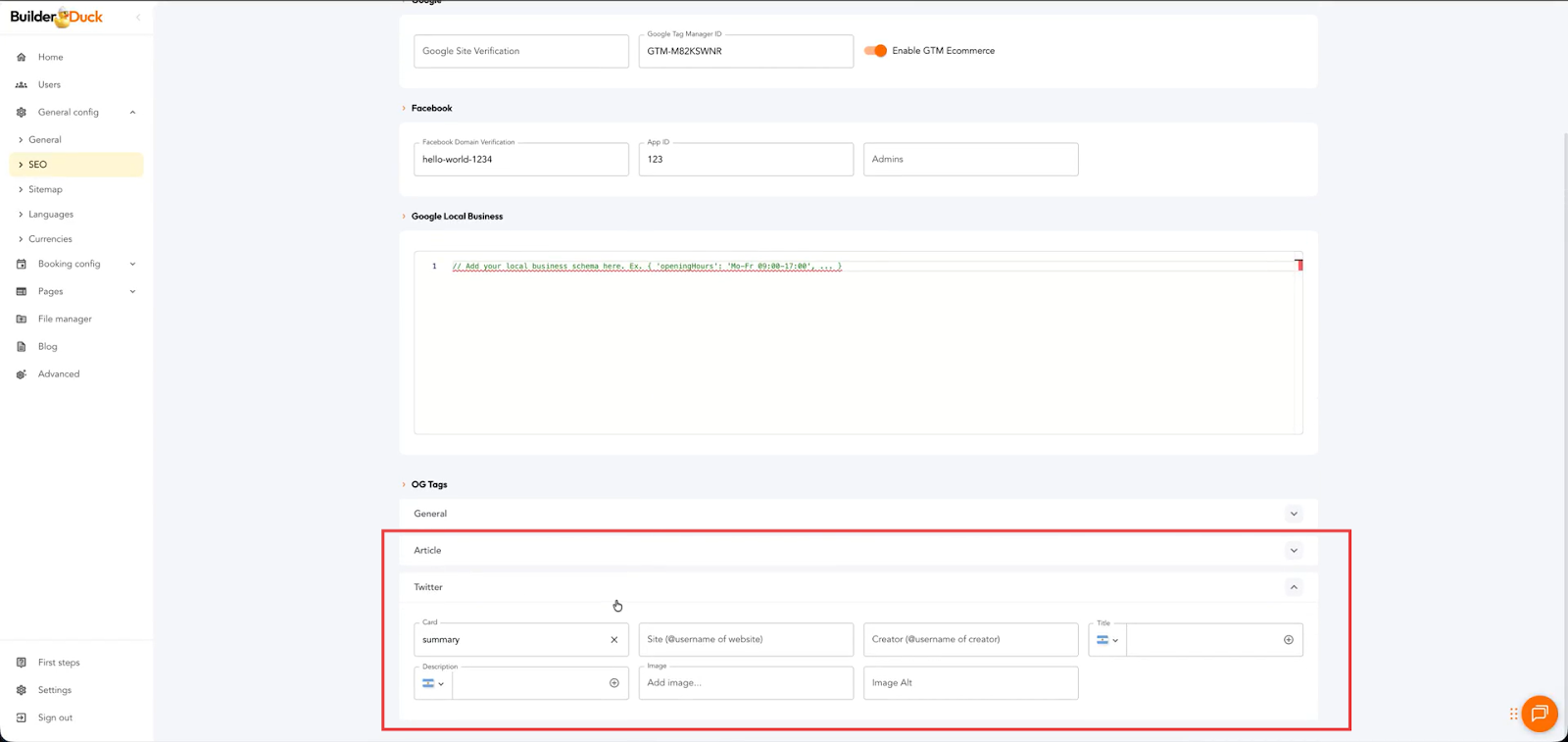The width and height of the screenshot is (1568, 742).
Task: Toggle Enable GTM Ecommerce switch
Action: coord(875,51)
